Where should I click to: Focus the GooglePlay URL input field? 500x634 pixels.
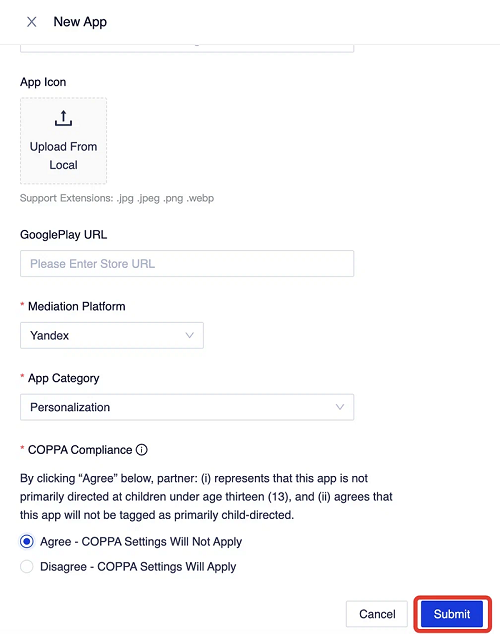[187, 264]
